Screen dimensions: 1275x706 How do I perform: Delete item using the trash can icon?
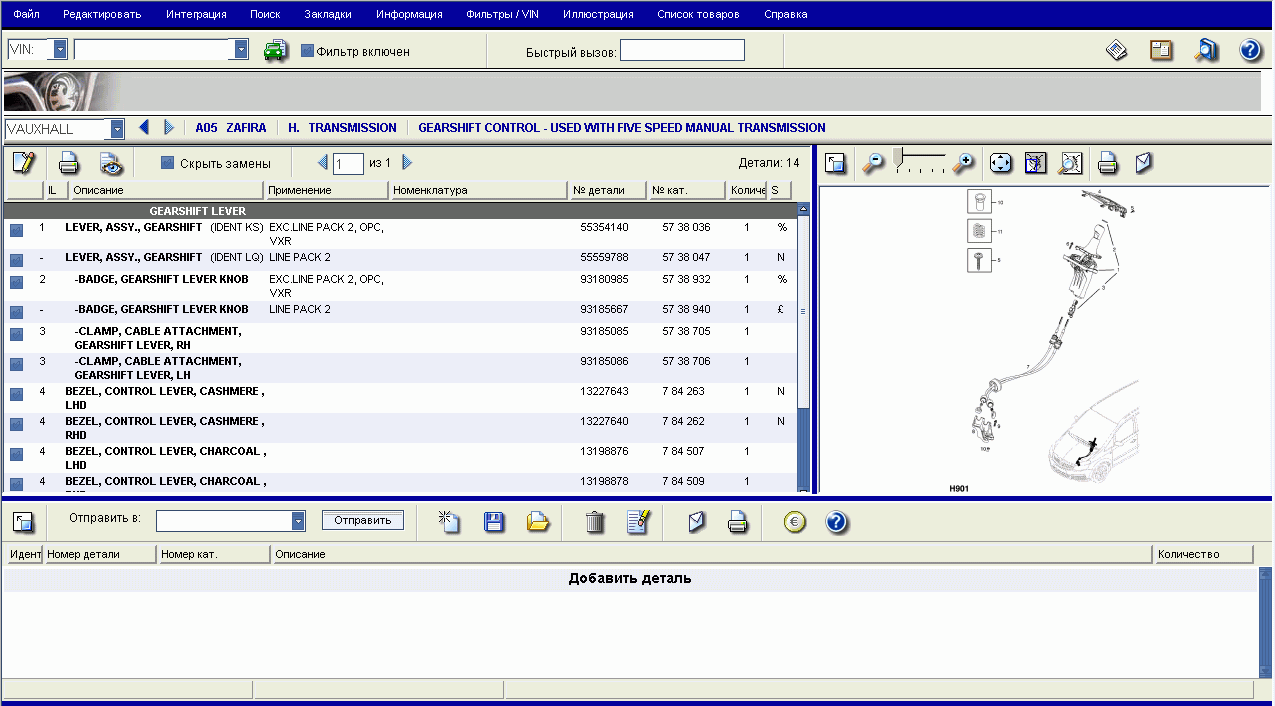pyautogui.click(x=595, y=521)
